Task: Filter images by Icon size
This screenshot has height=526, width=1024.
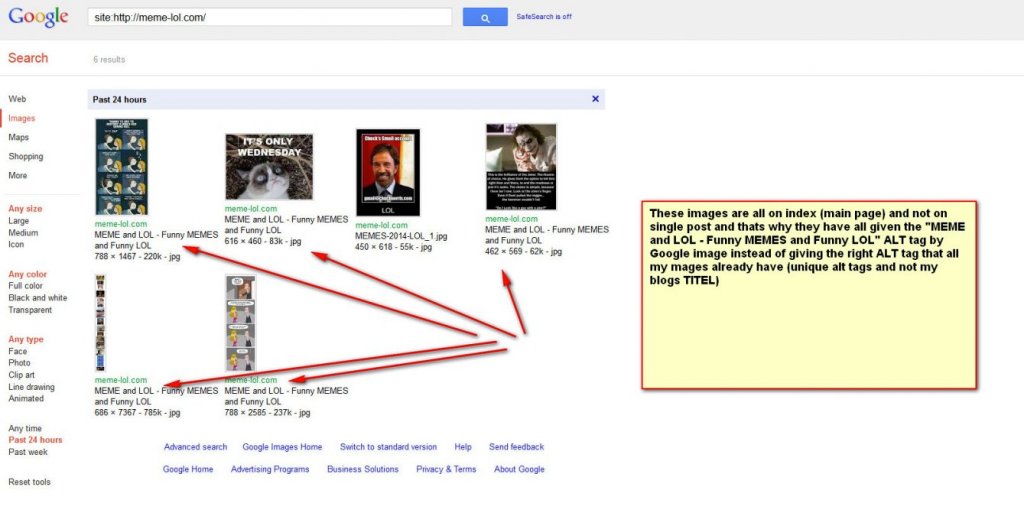Action: 16,244
